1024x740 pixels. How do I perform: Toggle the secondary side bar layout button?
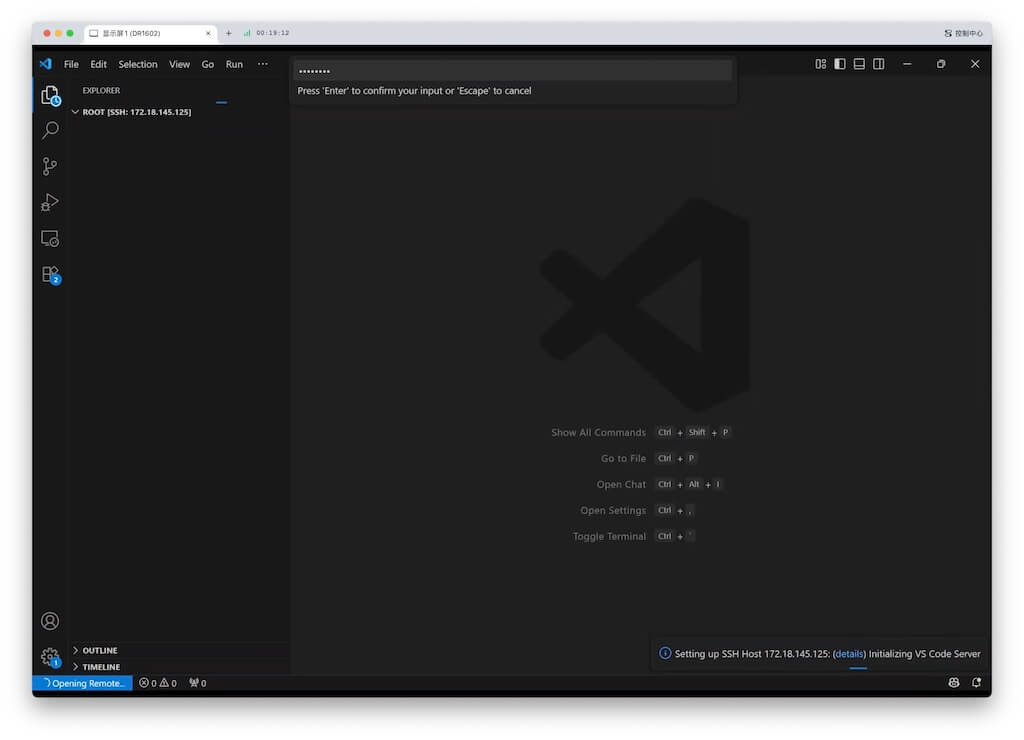click(878, 64)
